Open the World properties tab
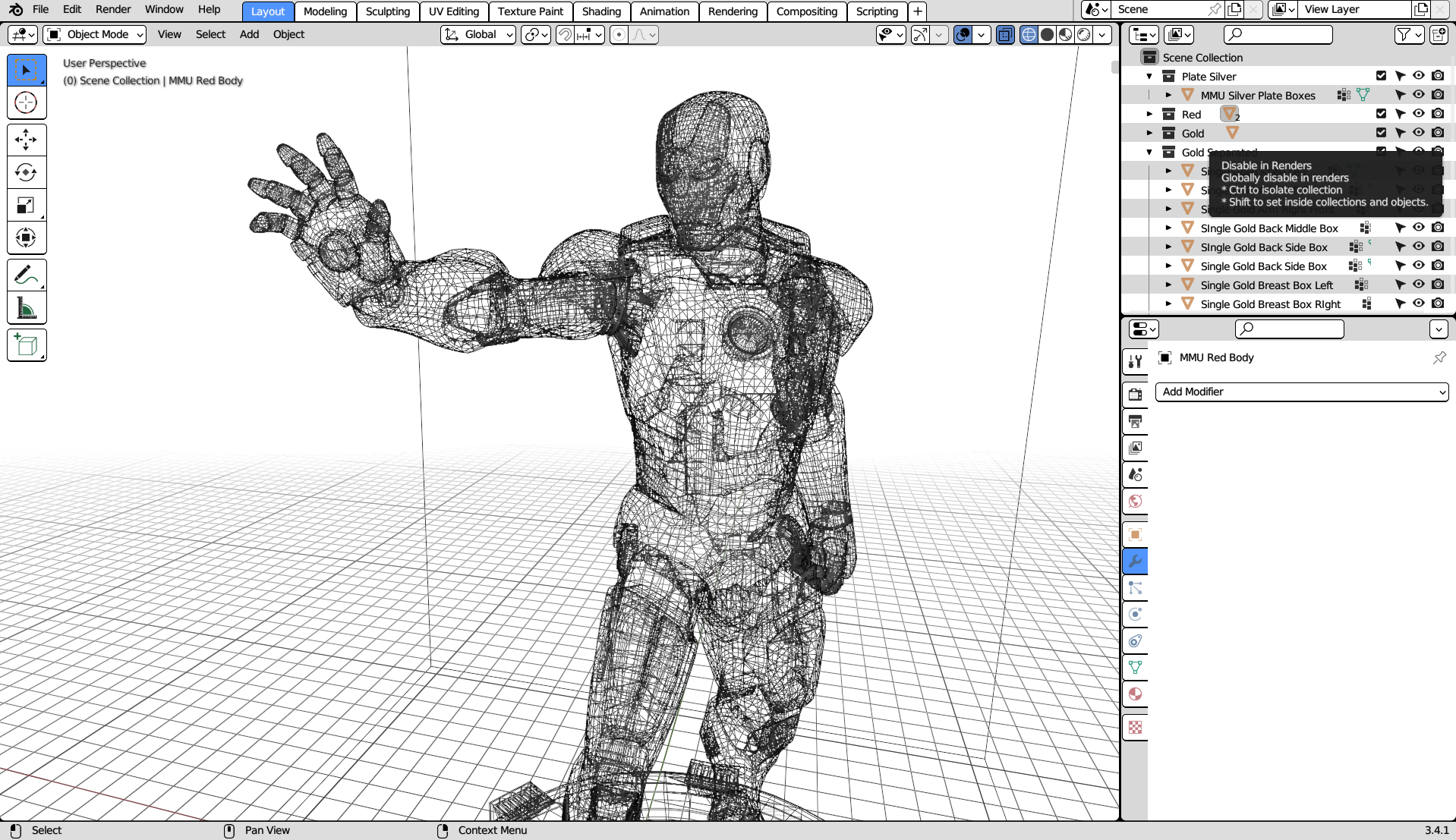The height and width of the screenshot is (840, 1456). click(x=1135, y=501)
